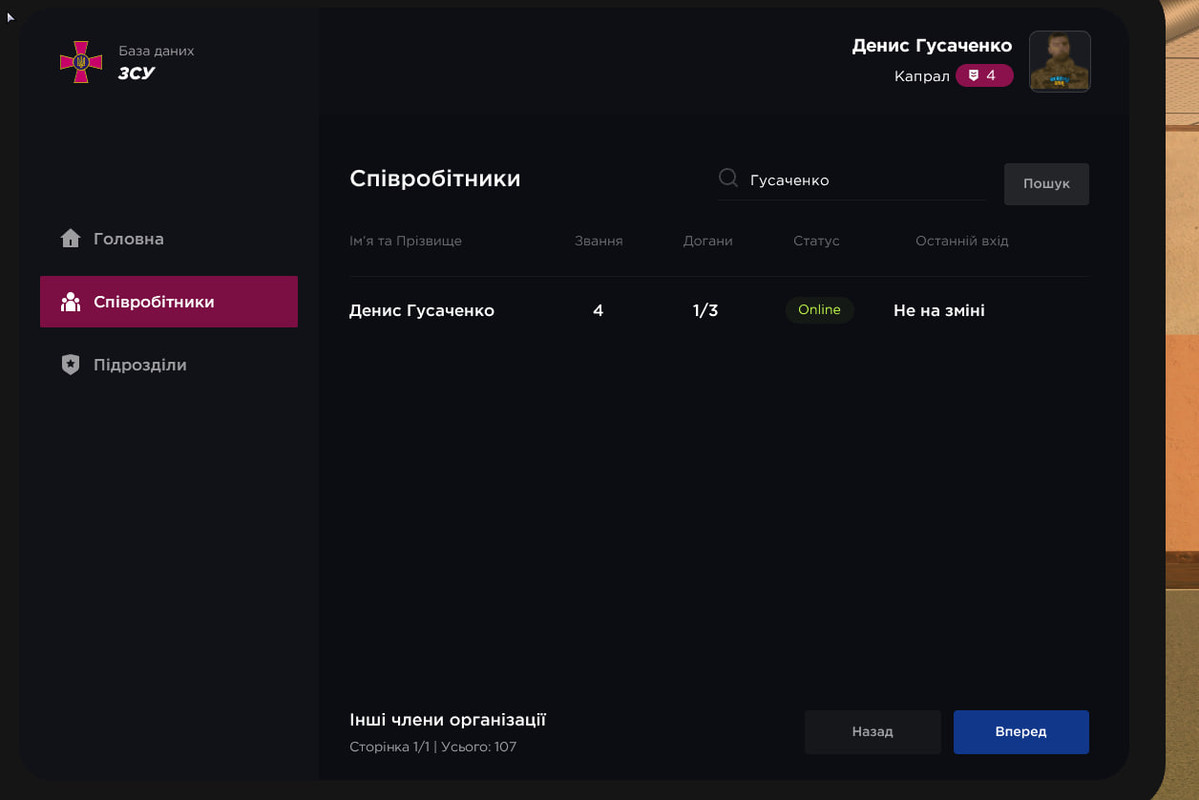The width and height of the screenshot is (1199, 800).
Task: Click the 1/3 reprimands value
Action: click(x=705, y=311)
